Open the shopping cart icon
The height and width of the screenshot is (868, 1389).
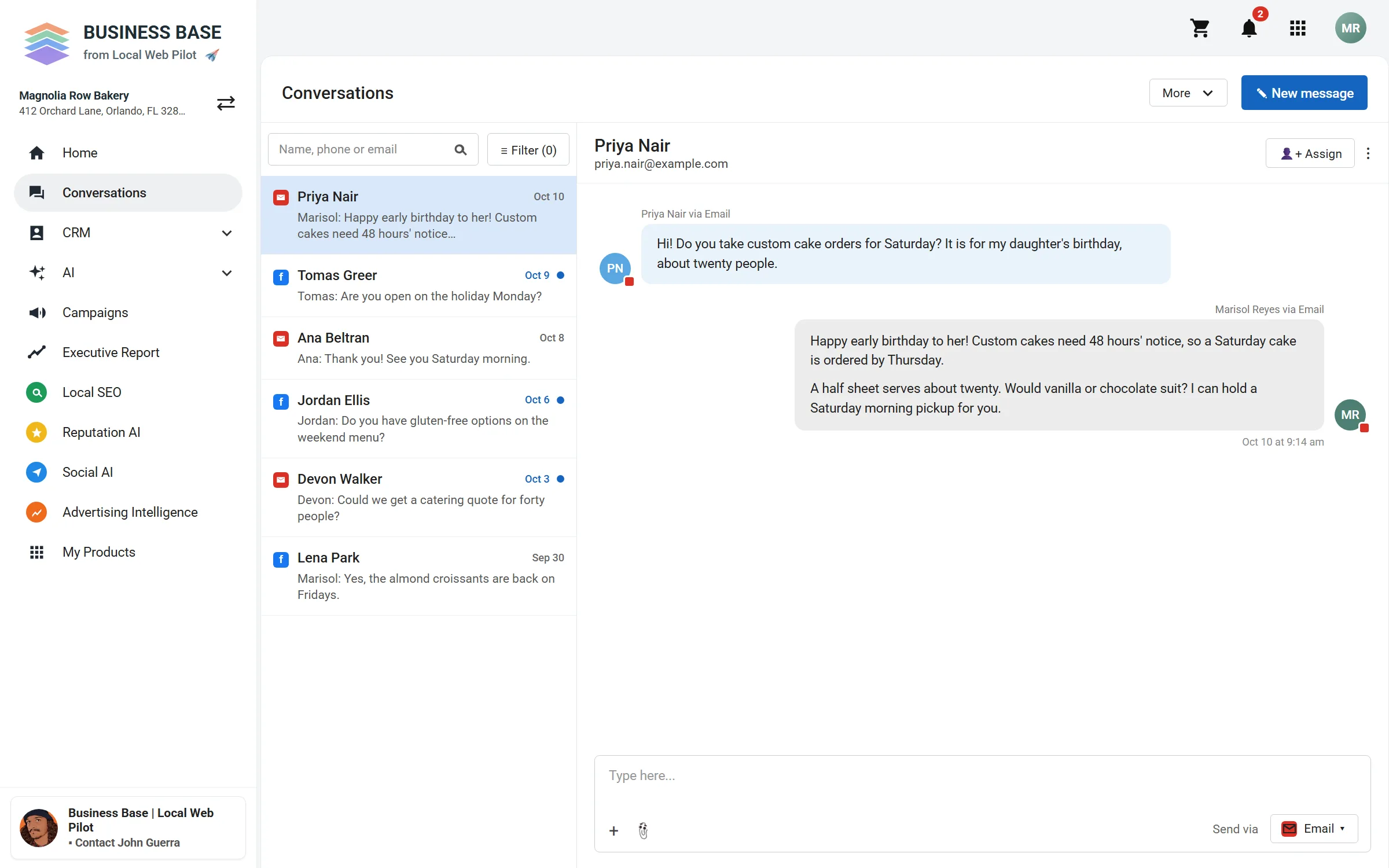pos(1200,28)
